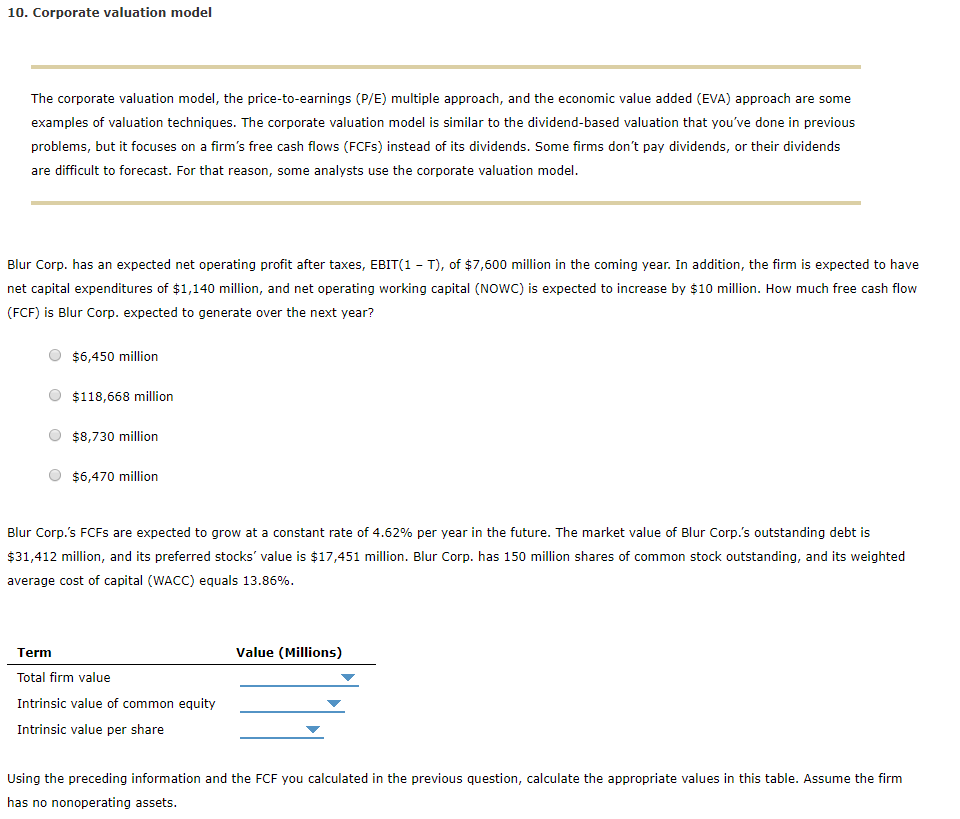The image size is (960, 819).
Task: Click the 'Value (Millions)' column header
Action: pyautogui.click(x=289, y=653)
